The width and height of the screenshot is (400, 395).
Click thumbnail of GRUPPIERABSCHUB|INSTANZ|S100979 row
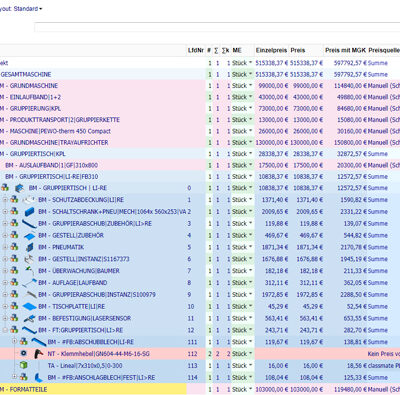click(x=30, y=295)
